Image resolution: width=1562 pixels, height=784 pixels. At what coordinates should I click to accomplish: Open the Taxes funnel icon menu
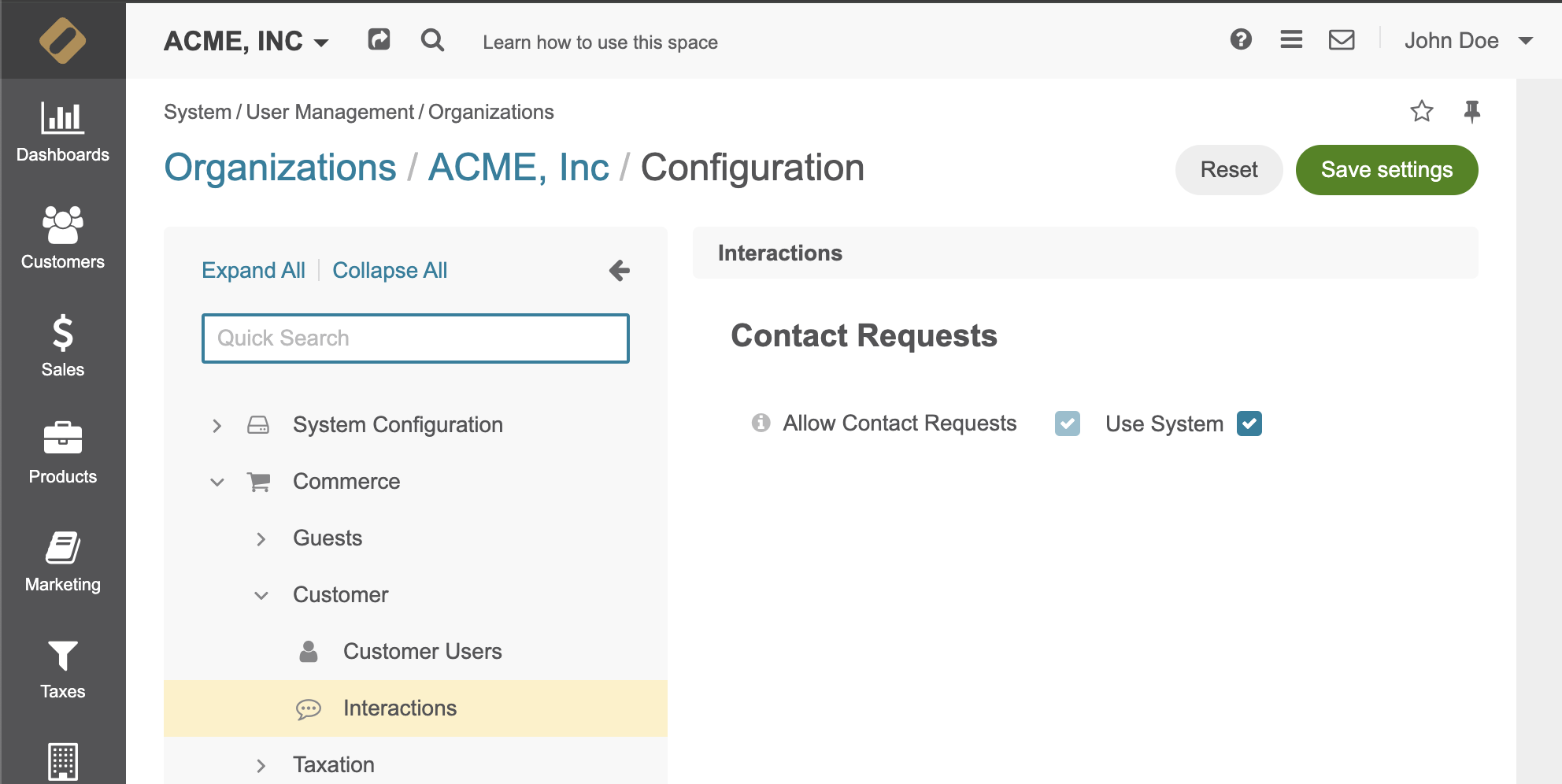63,669
